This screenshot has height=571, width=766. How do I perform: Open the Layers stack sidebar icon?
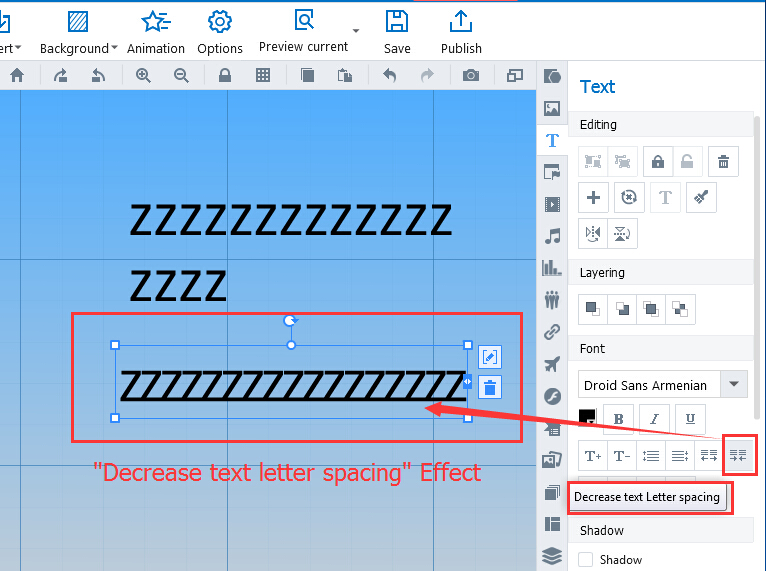(x=552, y=556)
